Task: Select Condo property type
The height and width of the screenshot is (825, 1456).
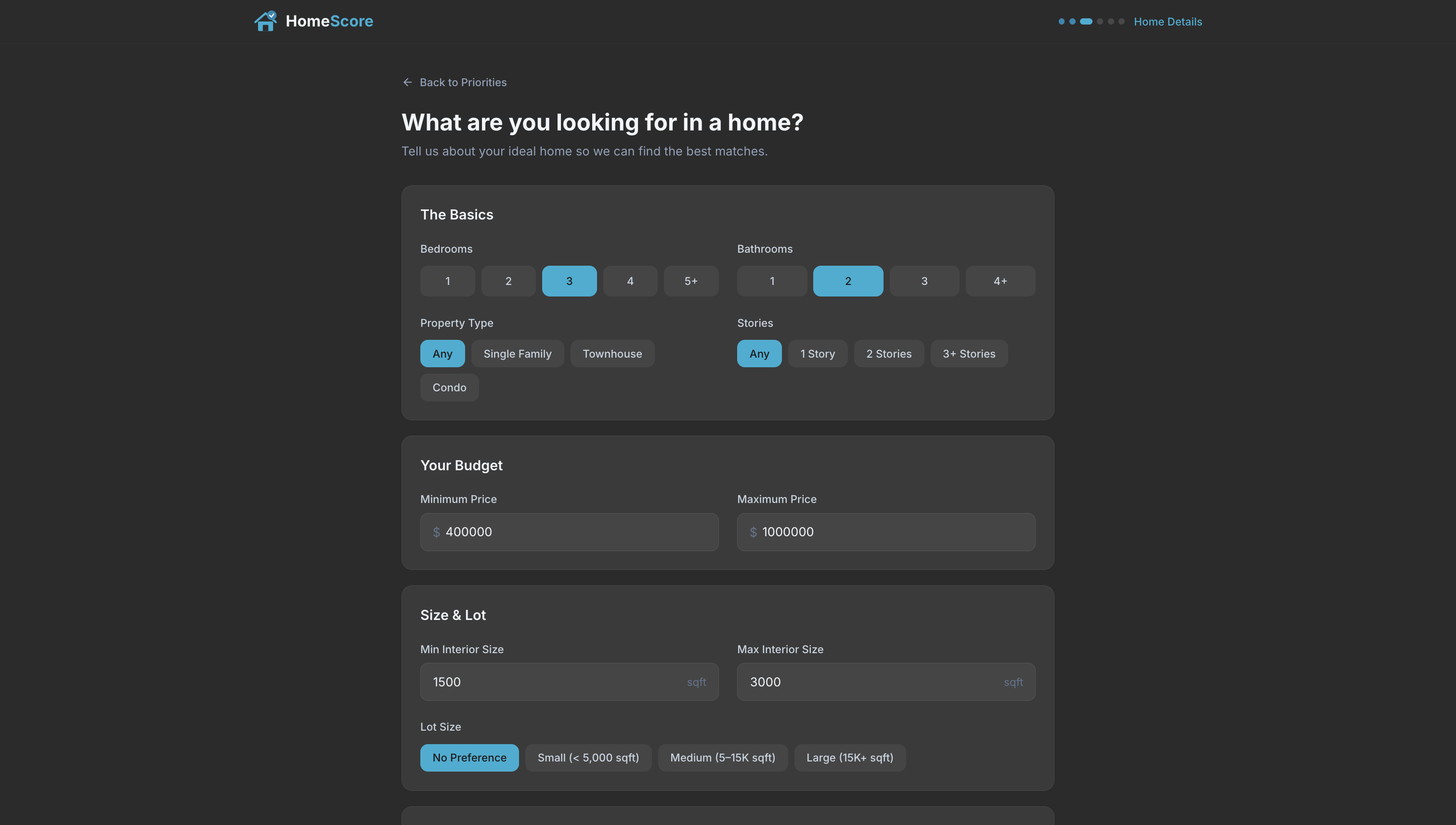Action: (449, 387)
